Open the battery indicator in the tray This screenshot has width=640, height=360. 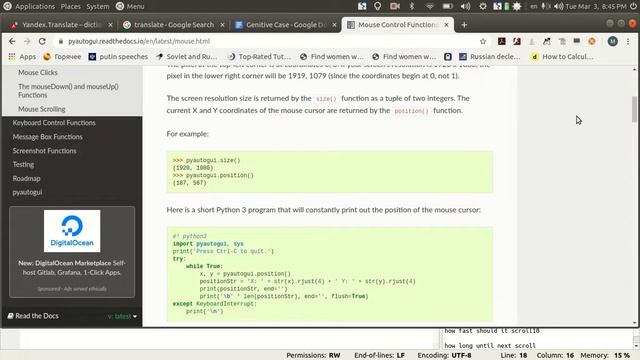[448, 6]
